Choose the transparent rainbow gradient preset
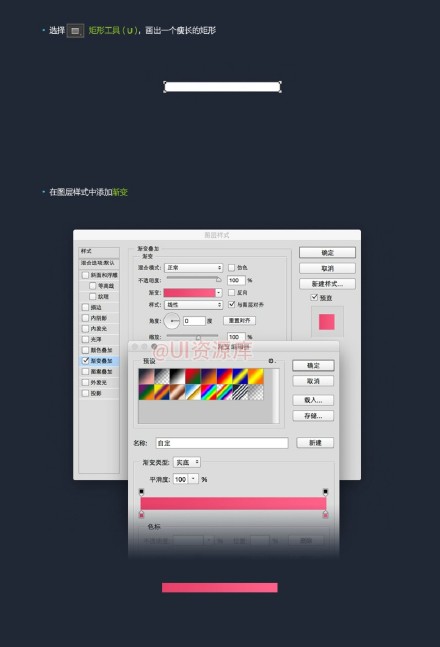Image resolution: width=440 pixels, height=647 pixels. coord(224,392)
